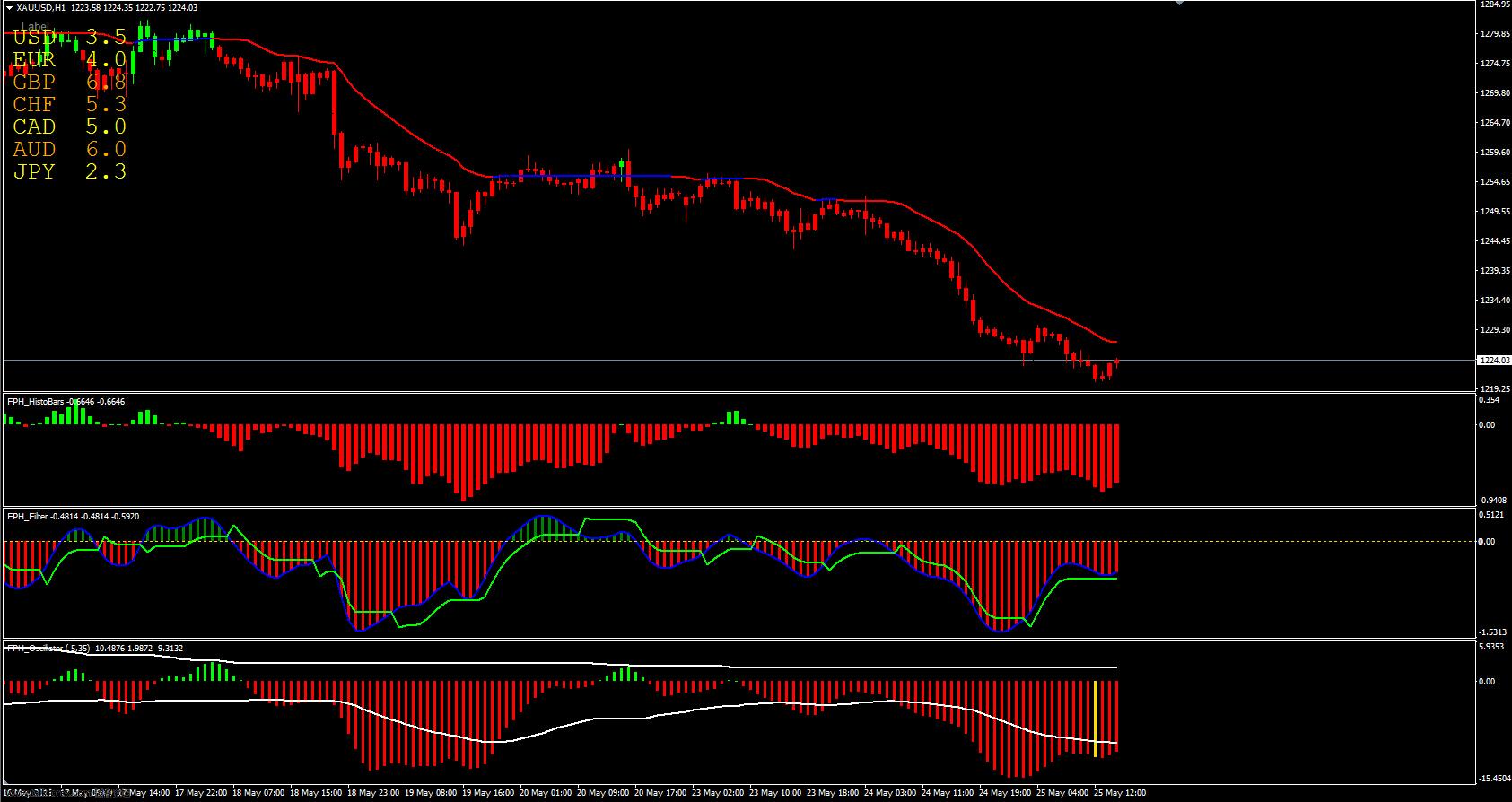Image resolution: width=1512 pixels, height=802 pixels.
Task: Click the CHF 5.3 strength reading
Action: point(70,105)
